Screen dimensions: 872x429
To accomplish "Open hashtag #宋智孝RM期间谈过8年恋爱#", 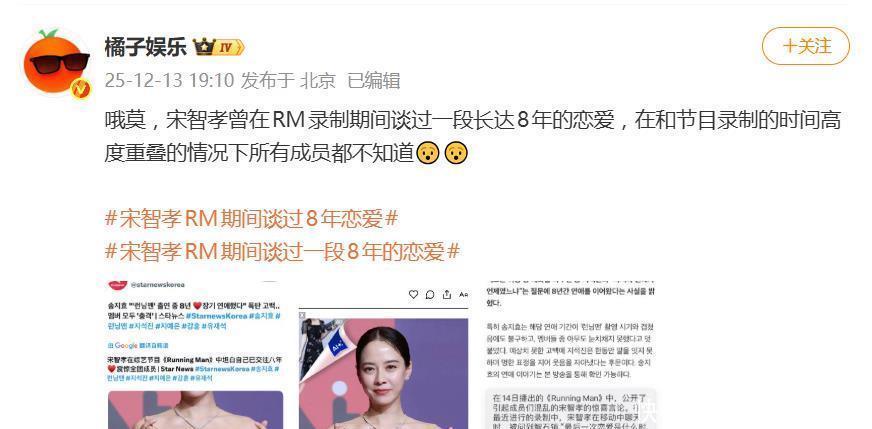I will tap(251, 219).
